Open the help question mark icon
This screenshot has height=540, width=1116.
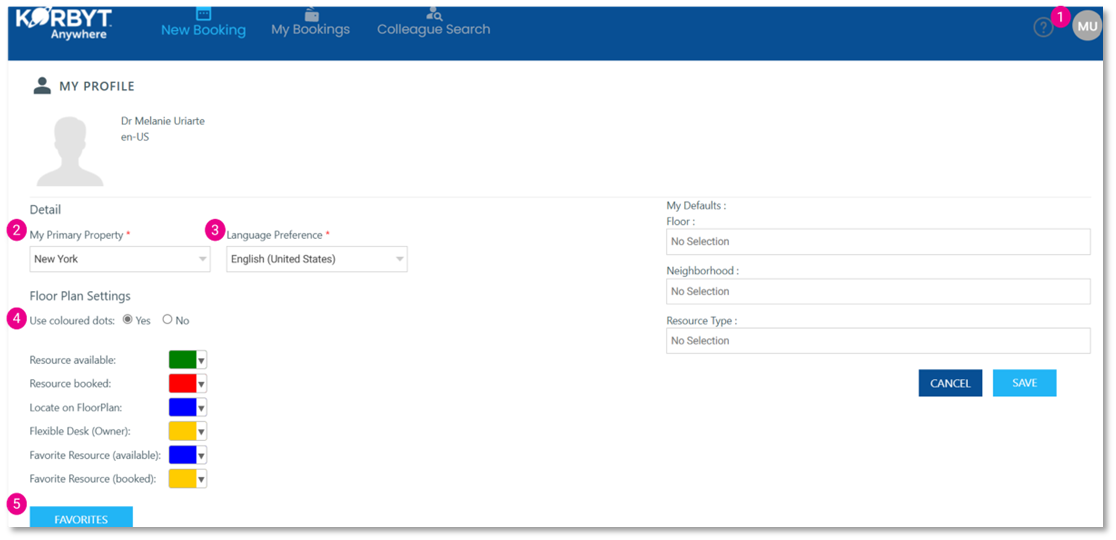click(1043, 28)
